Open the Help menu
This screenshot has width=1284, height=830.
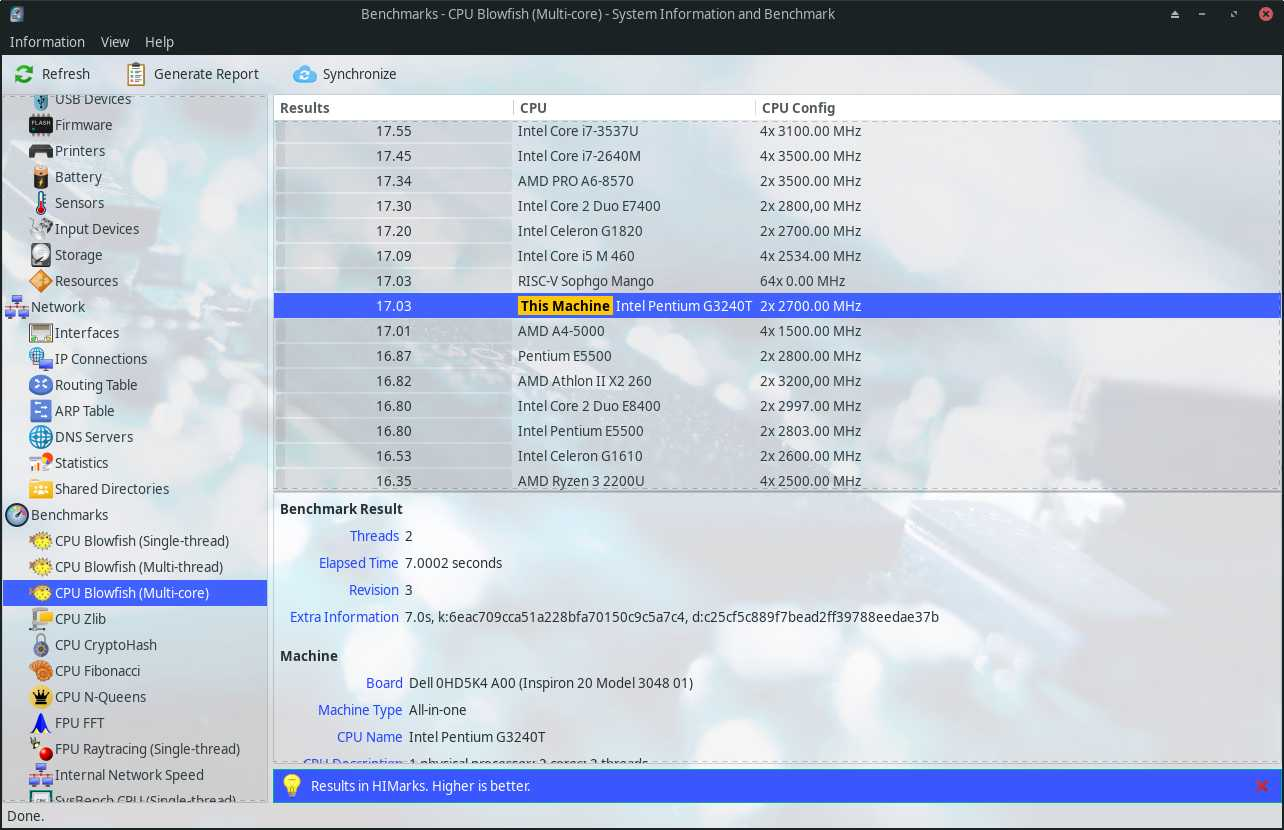159,42
